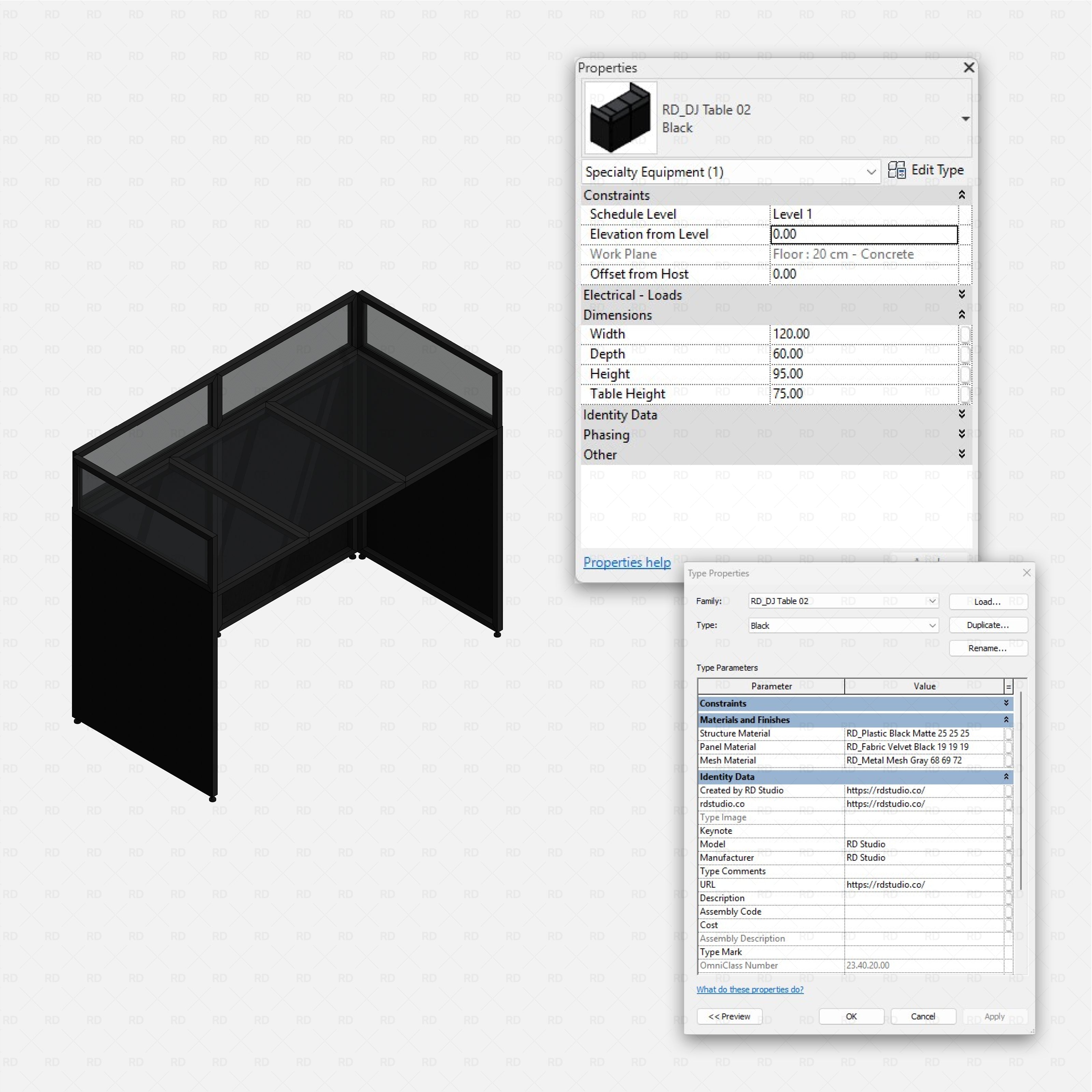
Task: Expand the Other section
Action: pyautogui.click(x=961, y=455)
